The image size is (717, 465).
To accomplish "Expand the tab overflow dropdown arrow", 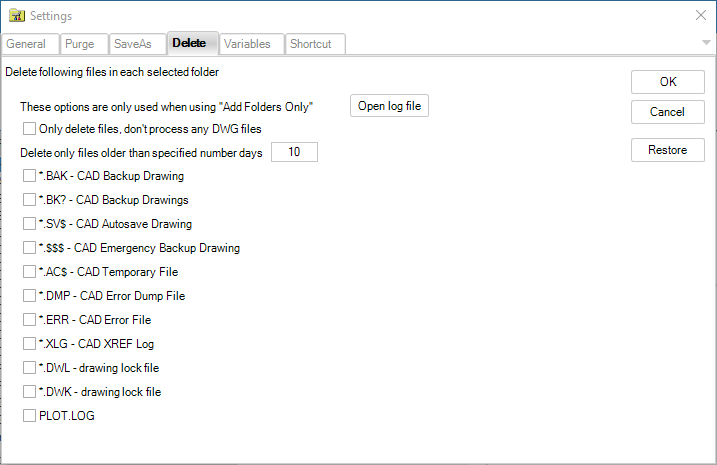I will coord(706,43).
